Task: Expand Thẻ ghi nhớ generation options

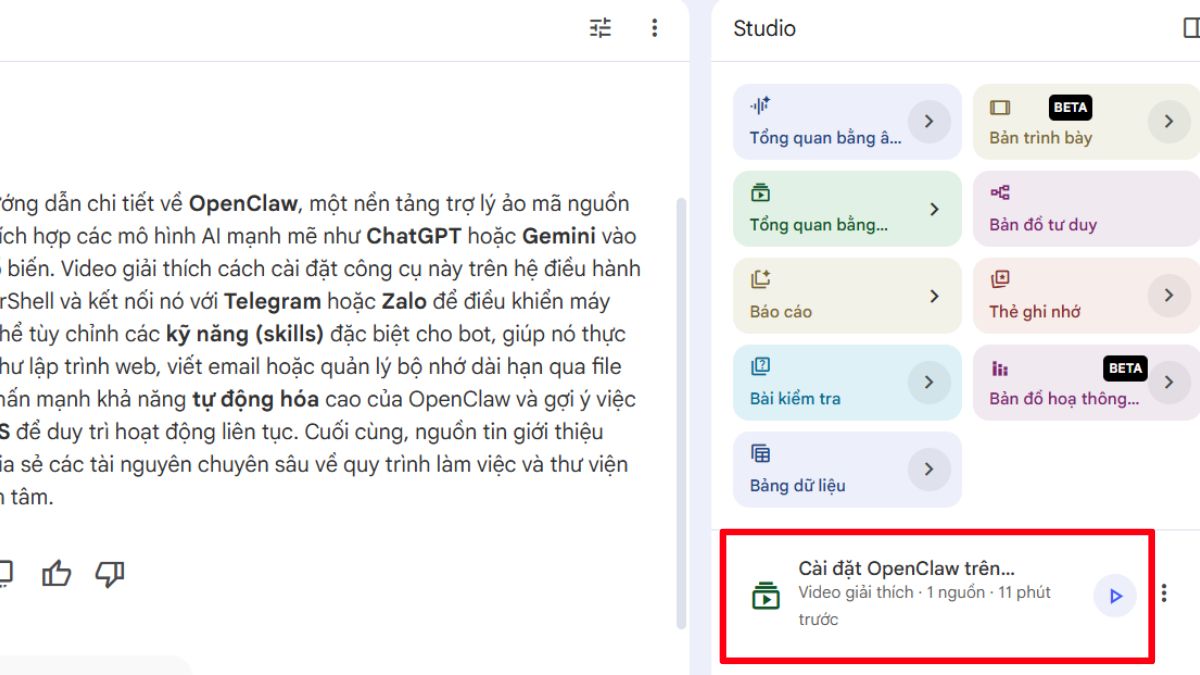Action: pyautogui.click(x=1168, y=295)
